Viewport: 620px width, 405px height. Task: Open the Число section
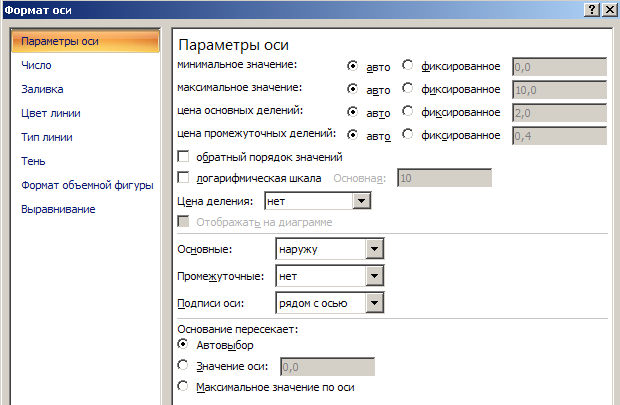click(x=36, y=65)
